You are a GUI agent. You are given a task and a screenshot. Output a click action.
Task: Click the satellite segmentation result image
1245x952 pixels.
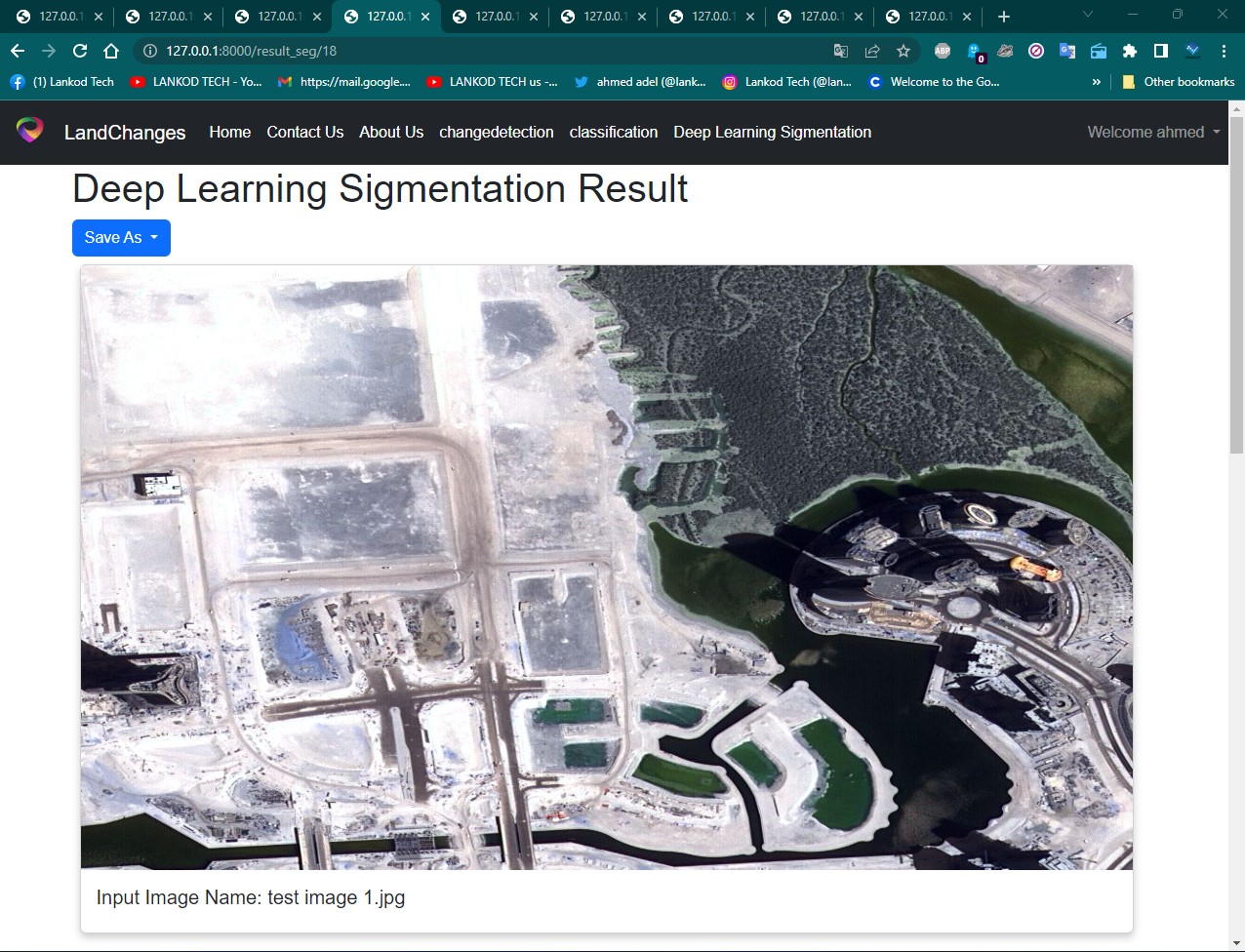point(607,567)
